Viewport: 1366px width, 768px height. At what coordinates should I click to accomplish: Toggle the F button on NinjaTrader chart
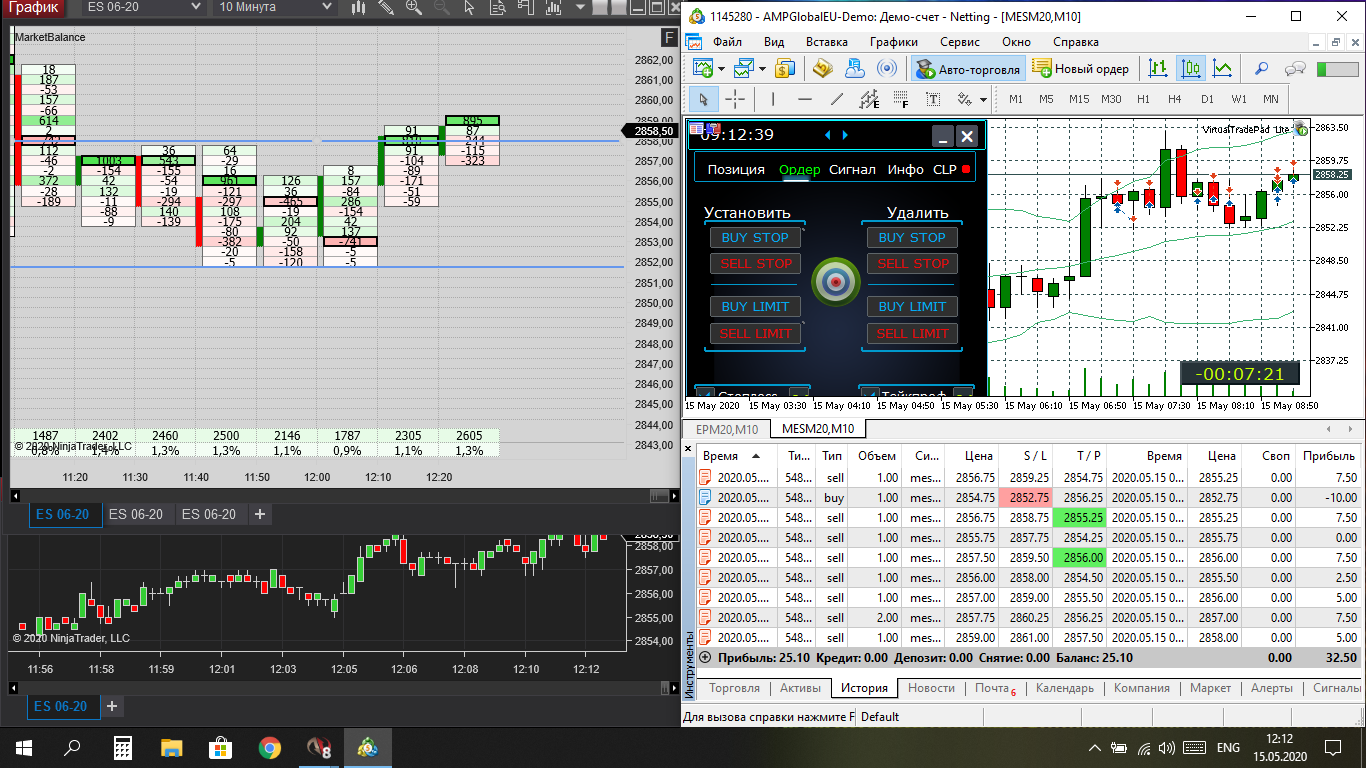click(670, 38)
